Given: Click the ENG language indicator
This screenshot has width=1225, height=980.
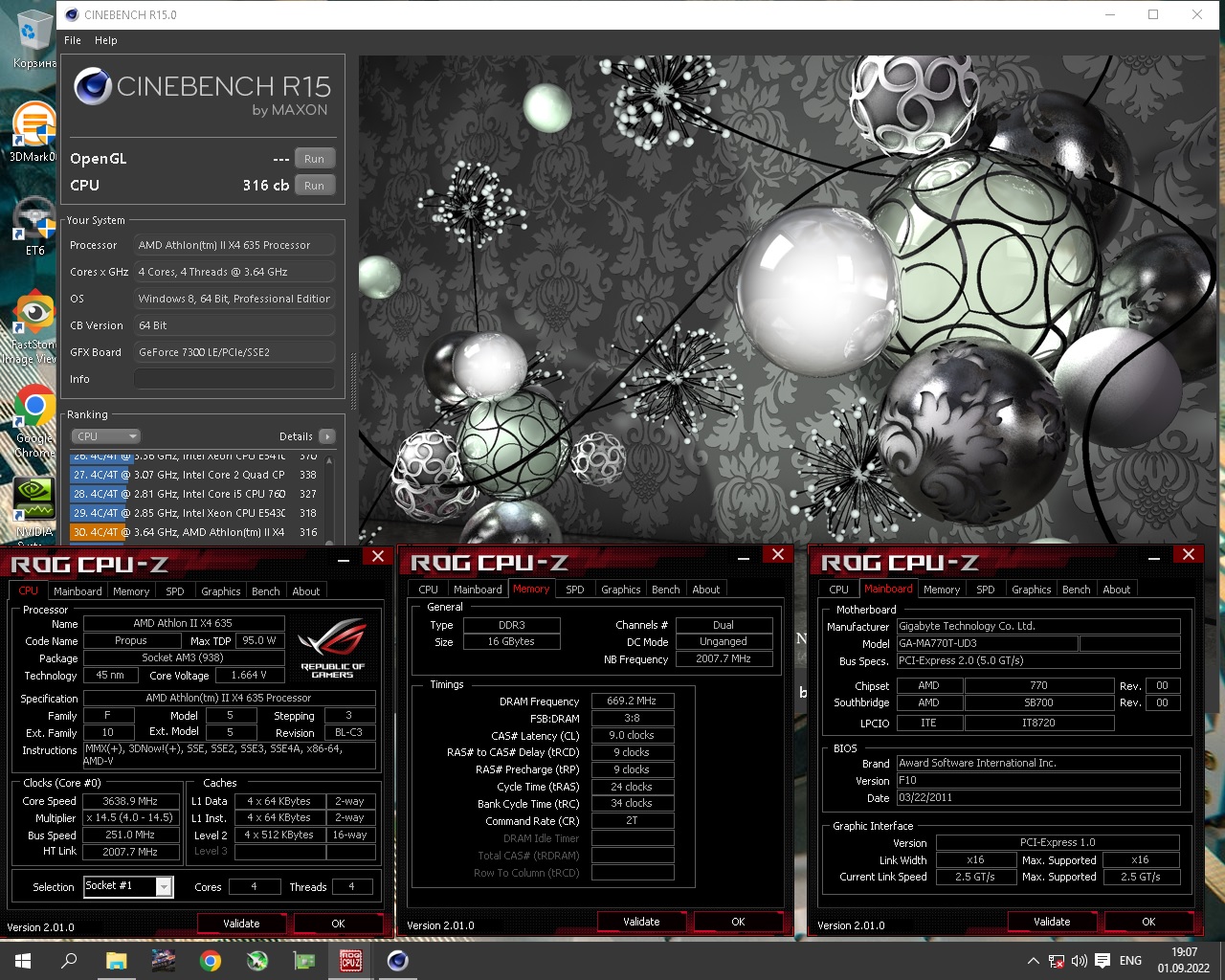Looking at the screenshot, I should click(x=1130, y=961).
